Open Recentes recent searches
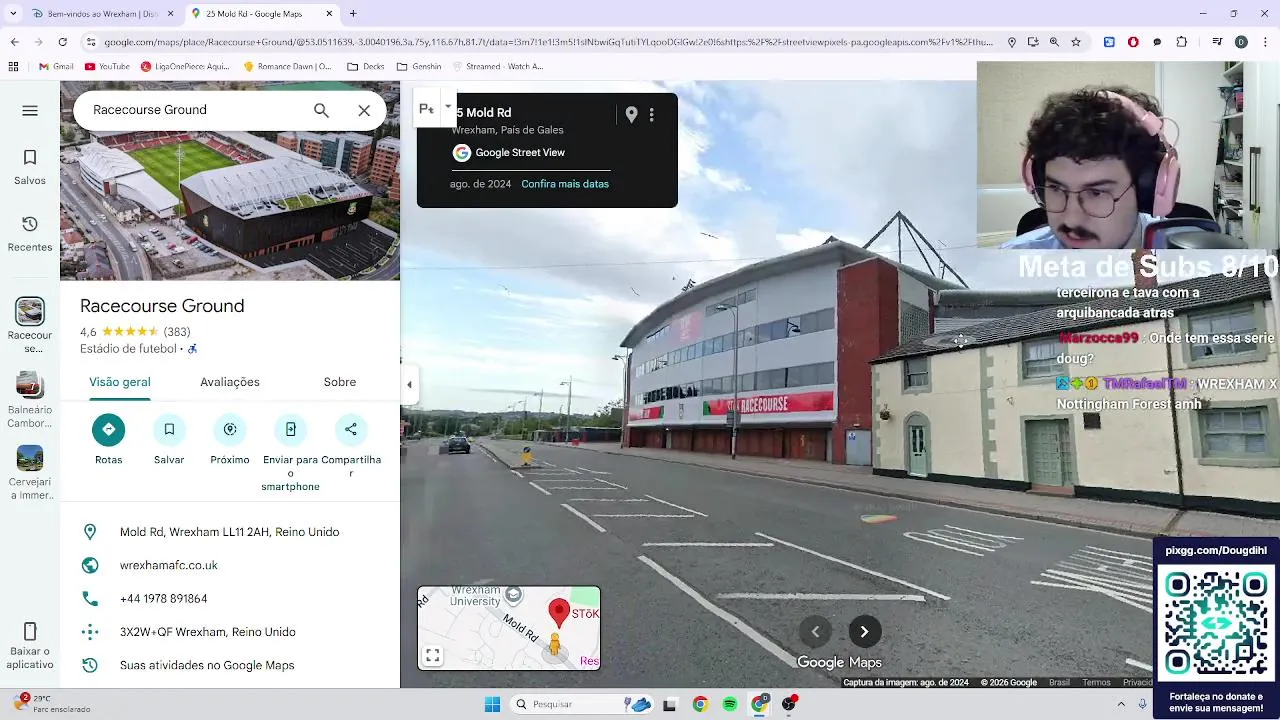 30,234
